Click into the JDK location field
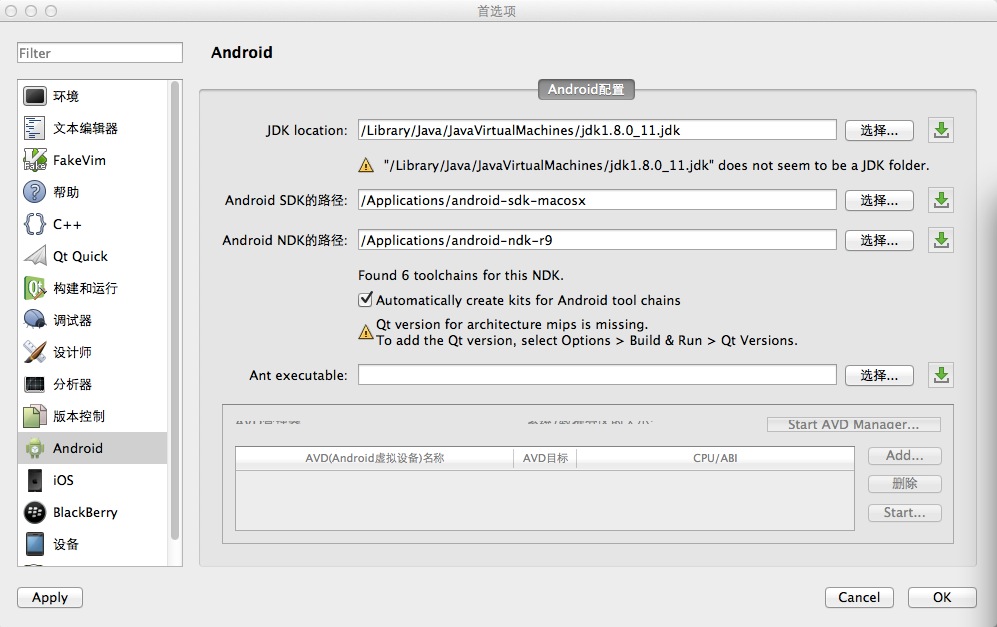 coord(597,130)
